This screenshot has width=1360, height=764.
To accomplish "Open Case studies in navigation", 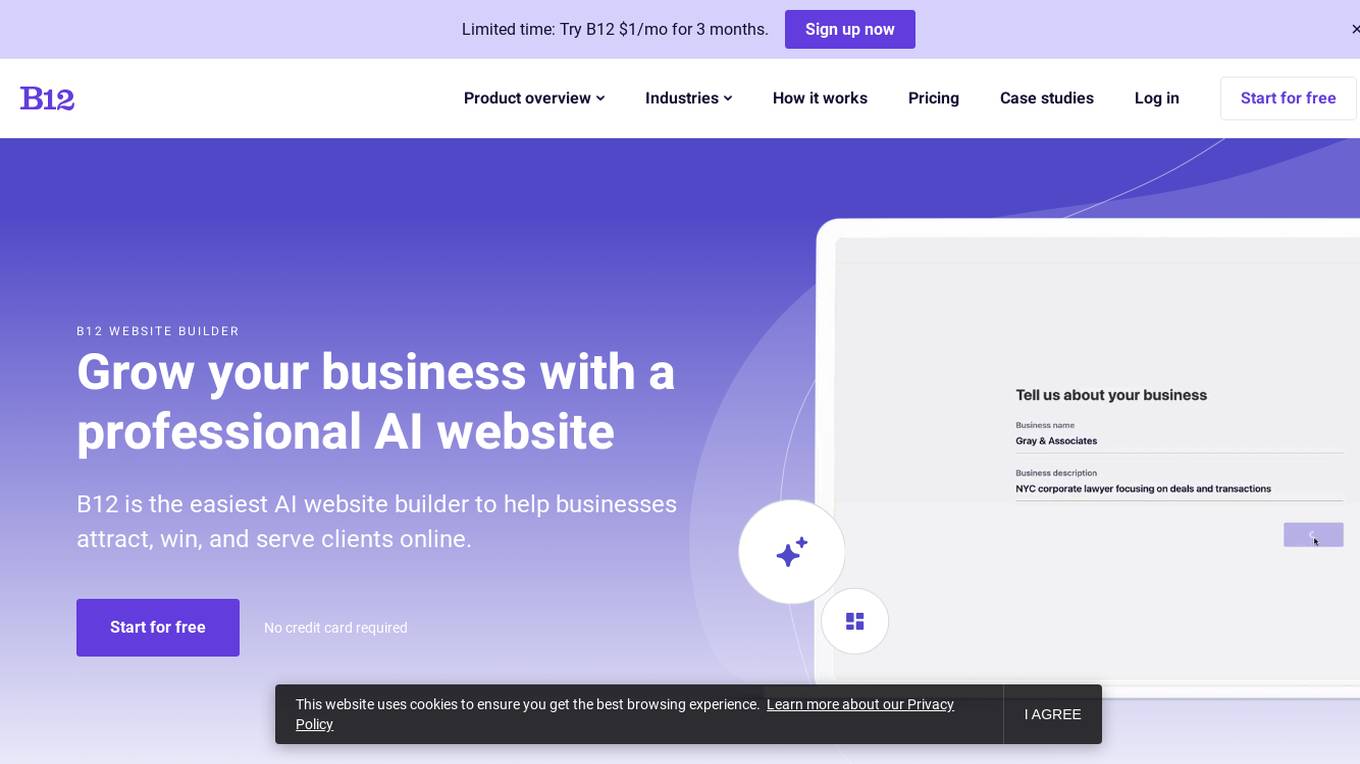I will [1047, 98].
